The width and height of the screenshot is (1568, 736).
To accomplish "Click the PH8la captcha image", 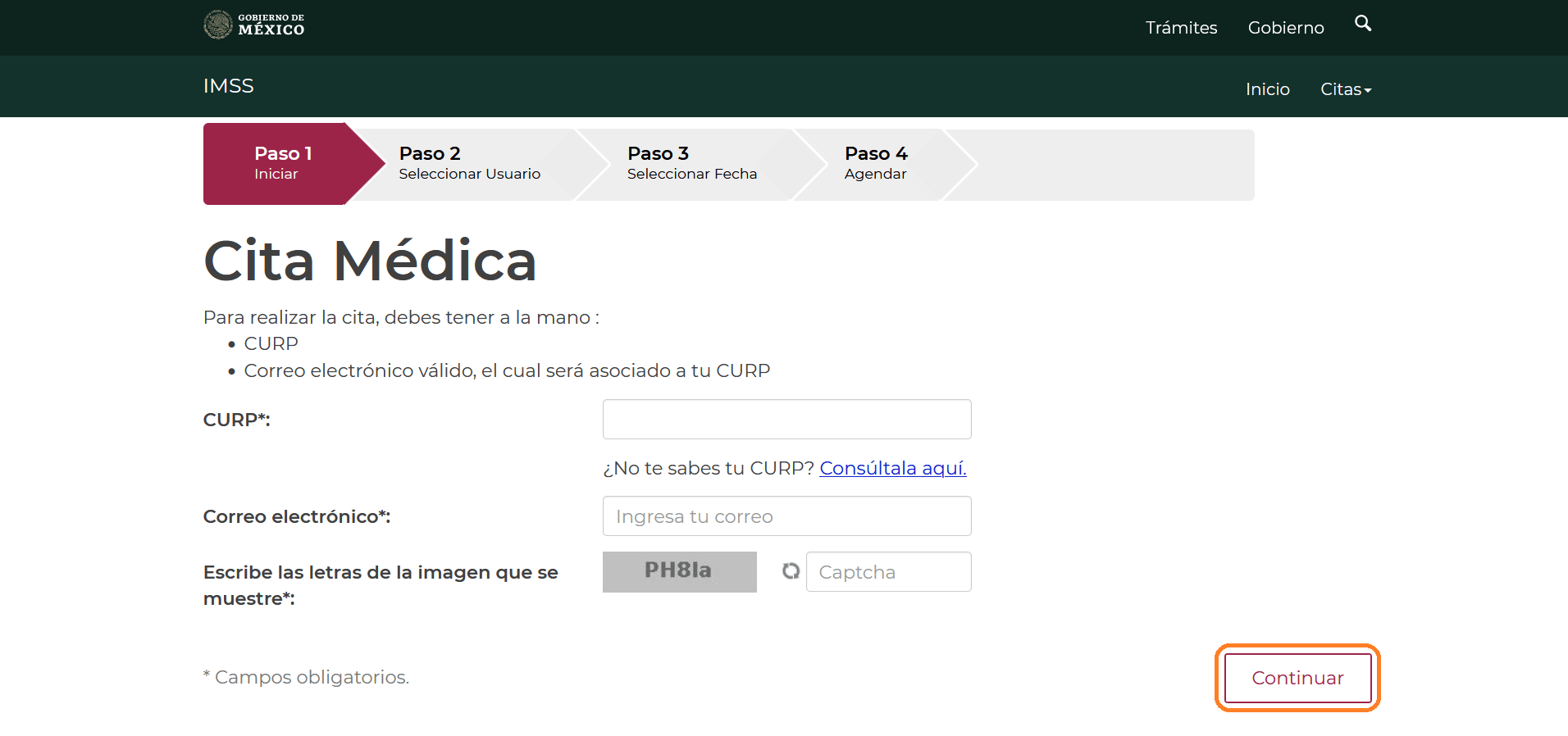I will pos(680,571).
